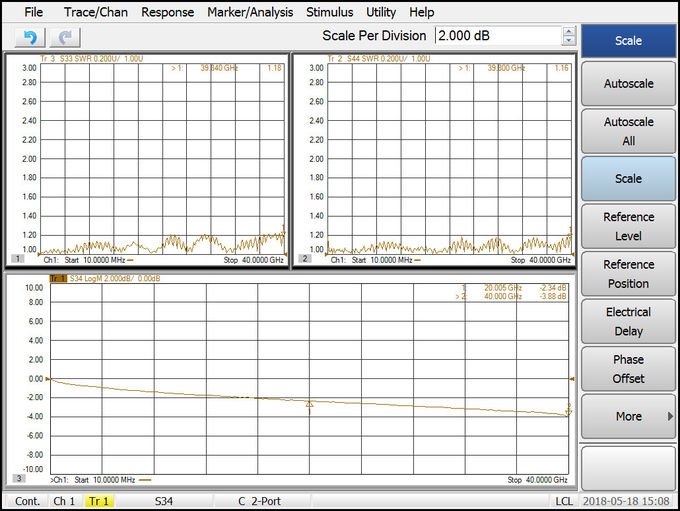
Task: Decrease Scale Per Division with down stepper
Action: (x=569, y=40)
